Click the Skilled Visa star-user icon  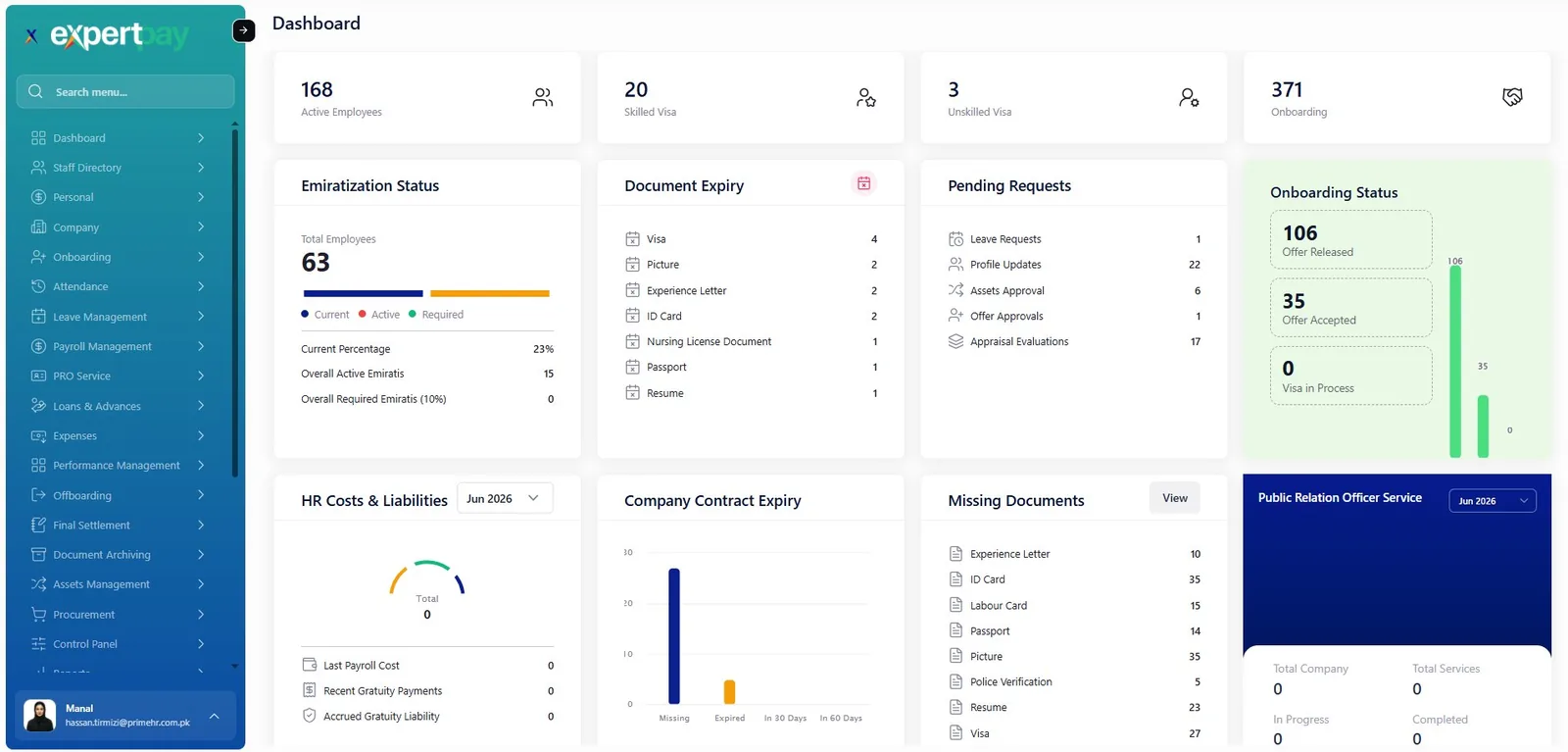[866, 97]
